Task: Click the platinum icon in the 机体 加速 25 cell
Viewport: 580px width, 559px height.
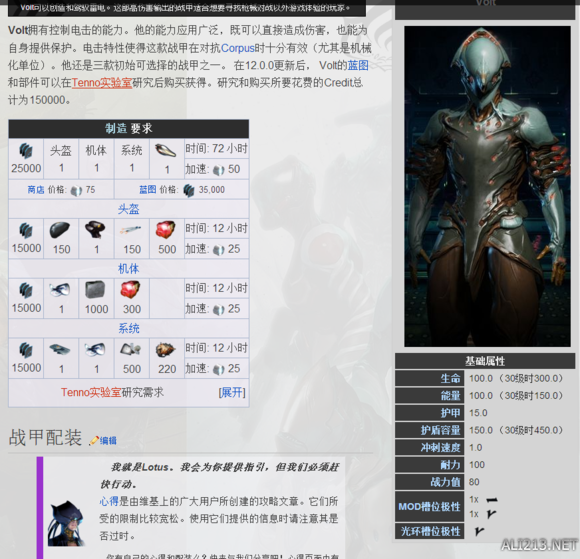Action: tap(219, 310)
